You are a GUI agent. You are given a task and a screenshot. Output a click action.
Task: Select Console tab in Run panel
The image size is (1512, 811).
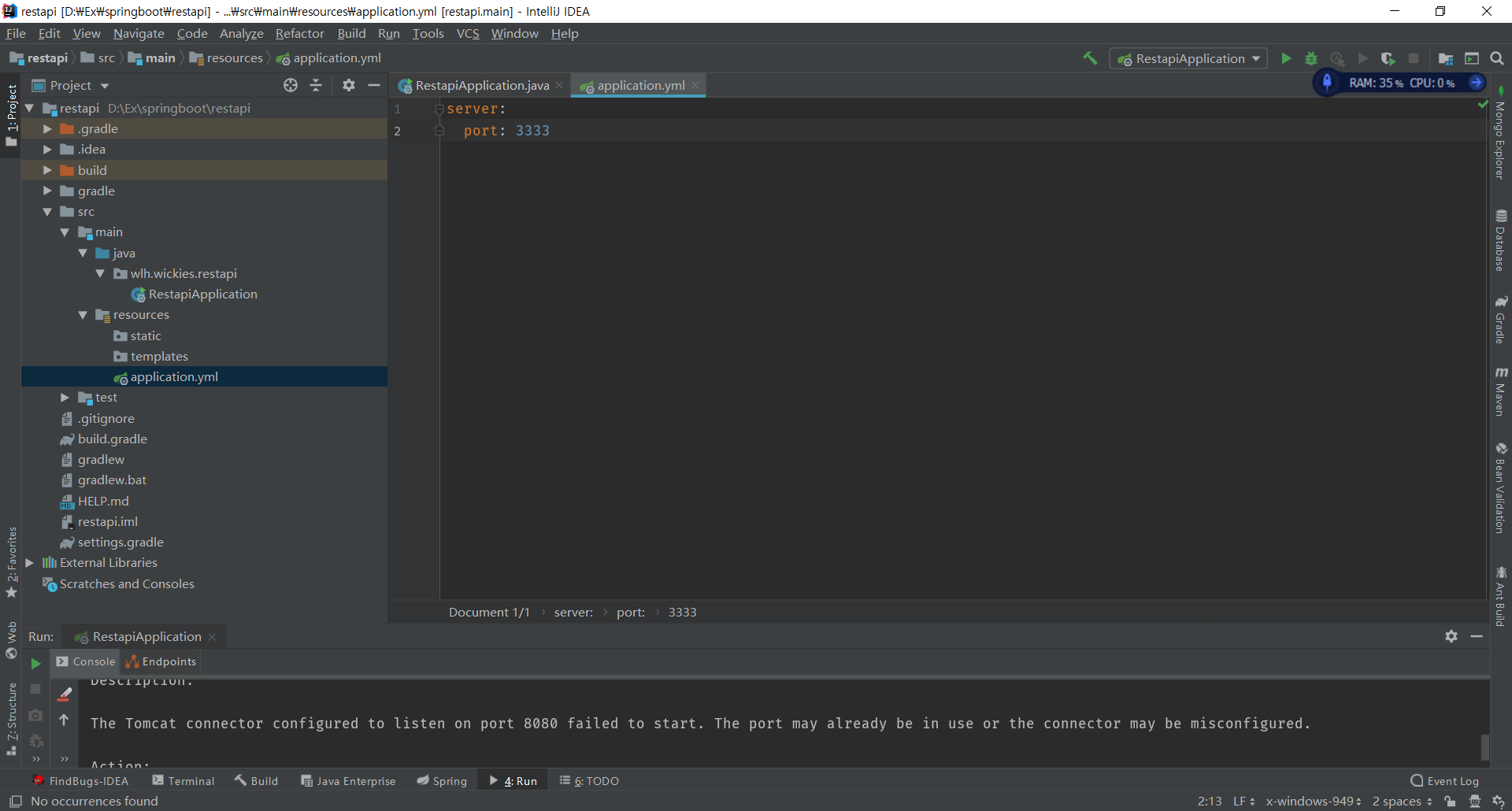coord(86,661)
